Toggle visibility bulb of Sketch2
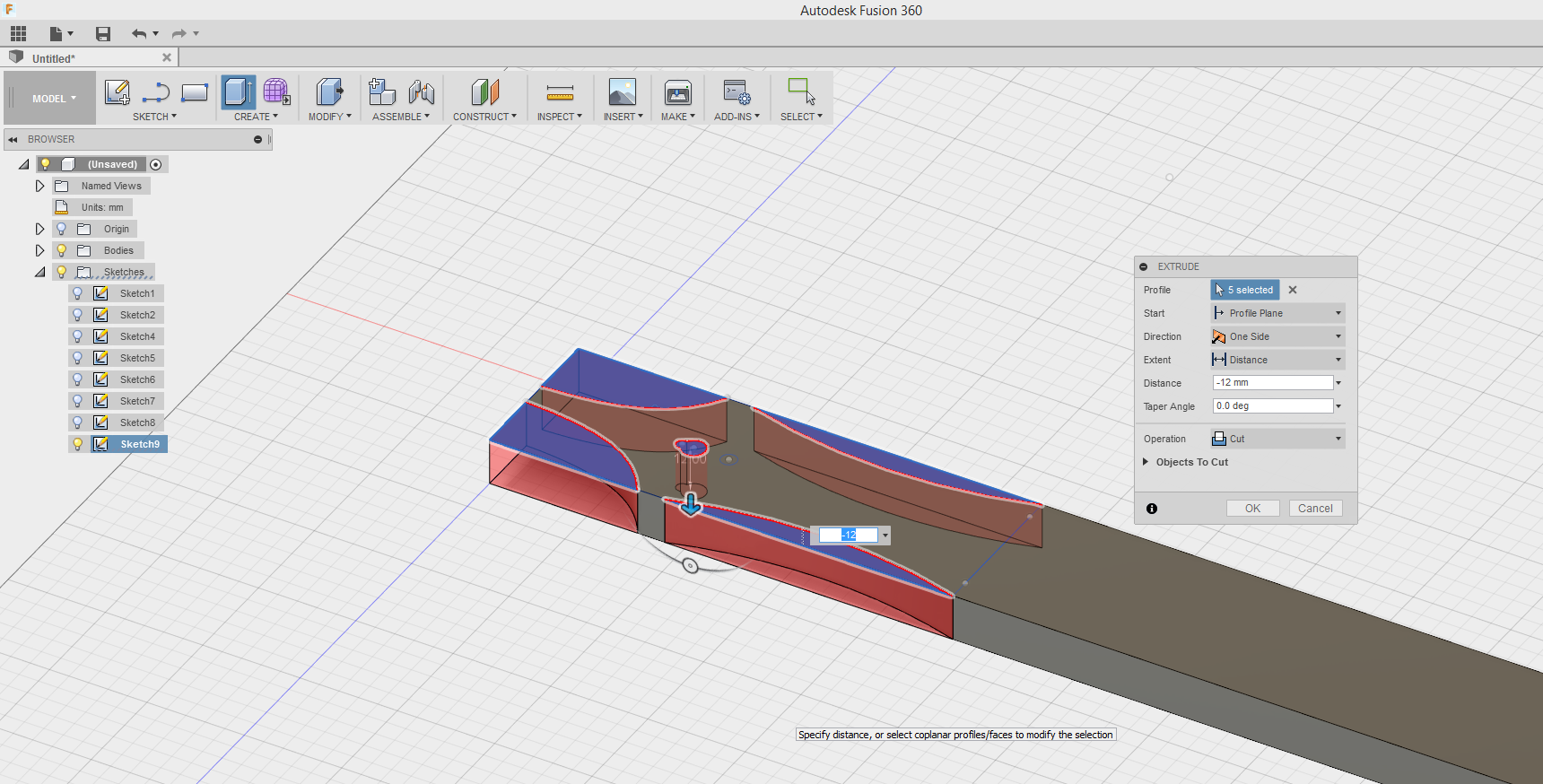The width and height of the screenshot is (1543, 784). tap(78, 315)
